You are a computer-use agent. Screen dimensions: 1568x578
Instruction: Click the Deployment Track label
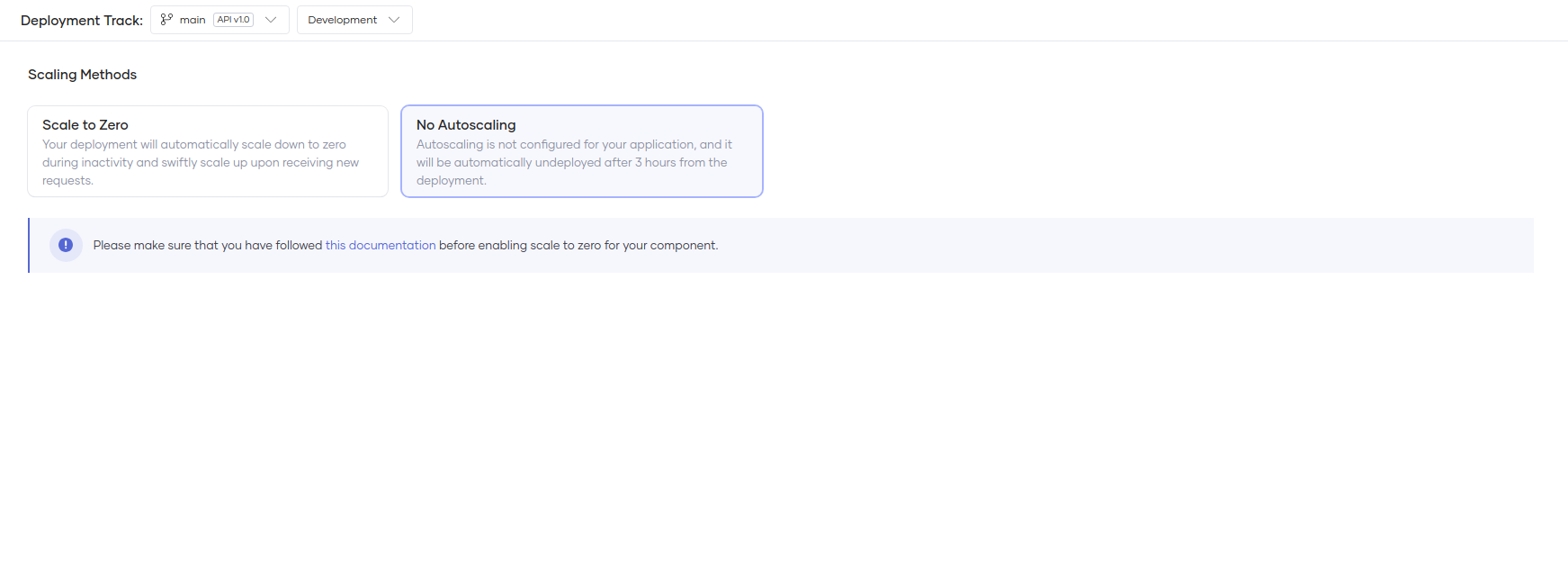[x=81, y=20]
